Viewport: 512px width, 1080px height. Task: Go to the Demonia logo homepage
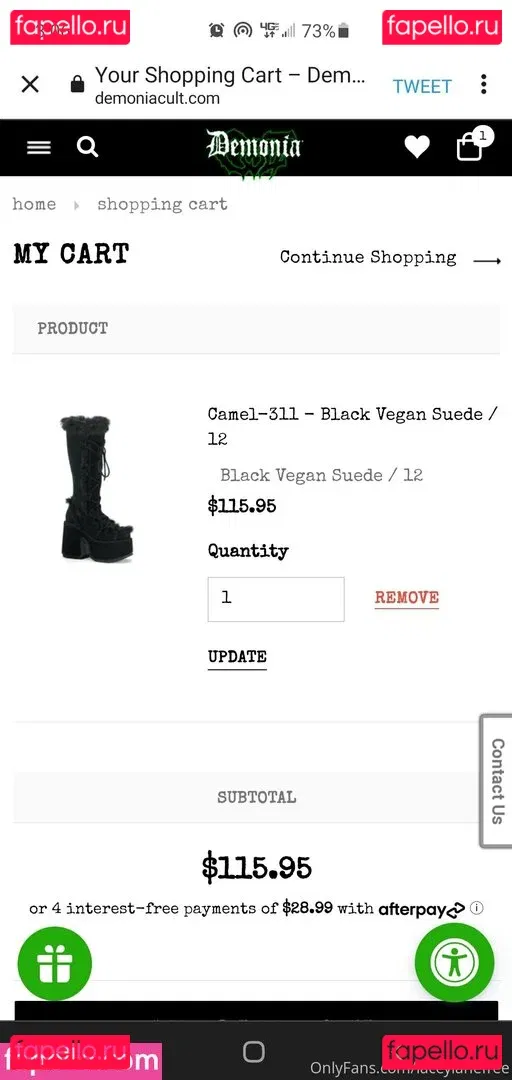click(x=254, y=147)
